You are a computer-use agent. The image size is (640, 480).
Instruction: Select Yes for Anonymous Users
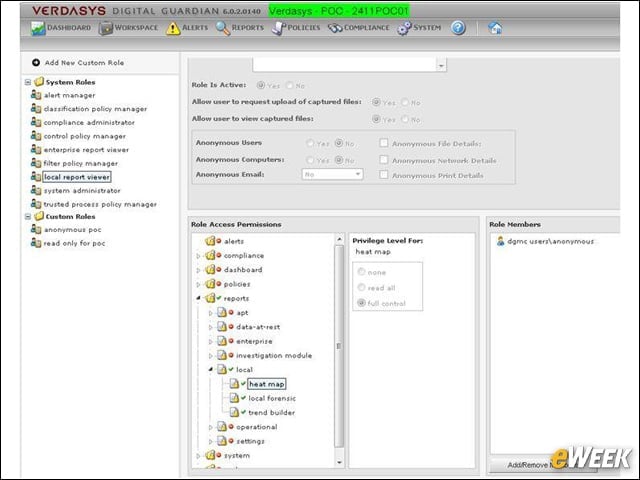(310, 143)
